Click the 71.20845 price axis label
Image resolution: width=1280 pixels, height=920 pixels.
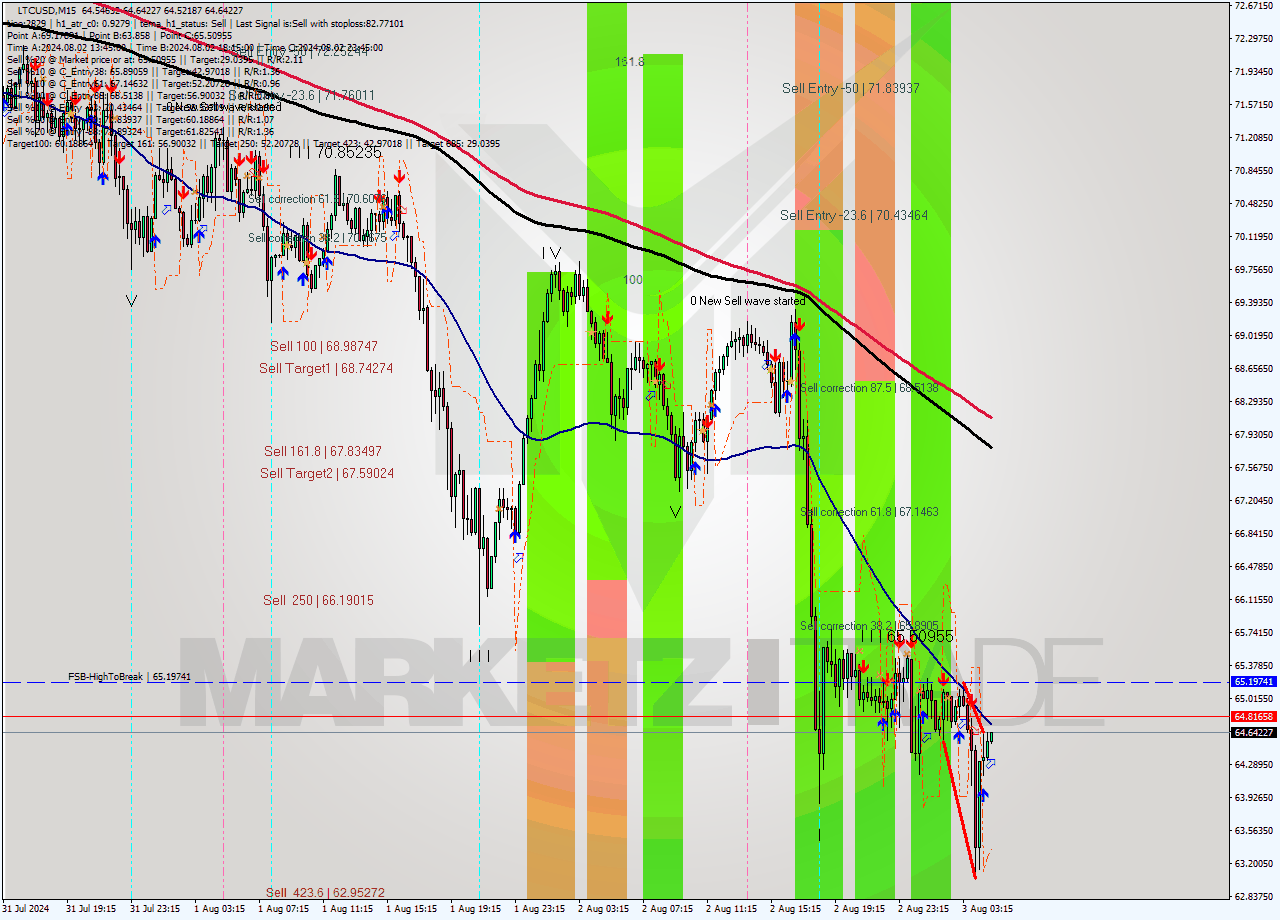click(1253, 137)
